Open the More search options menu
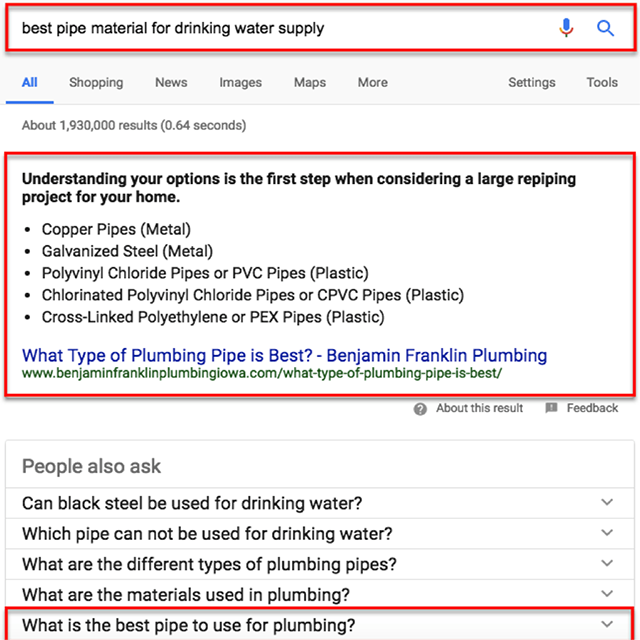 [373, 82]
